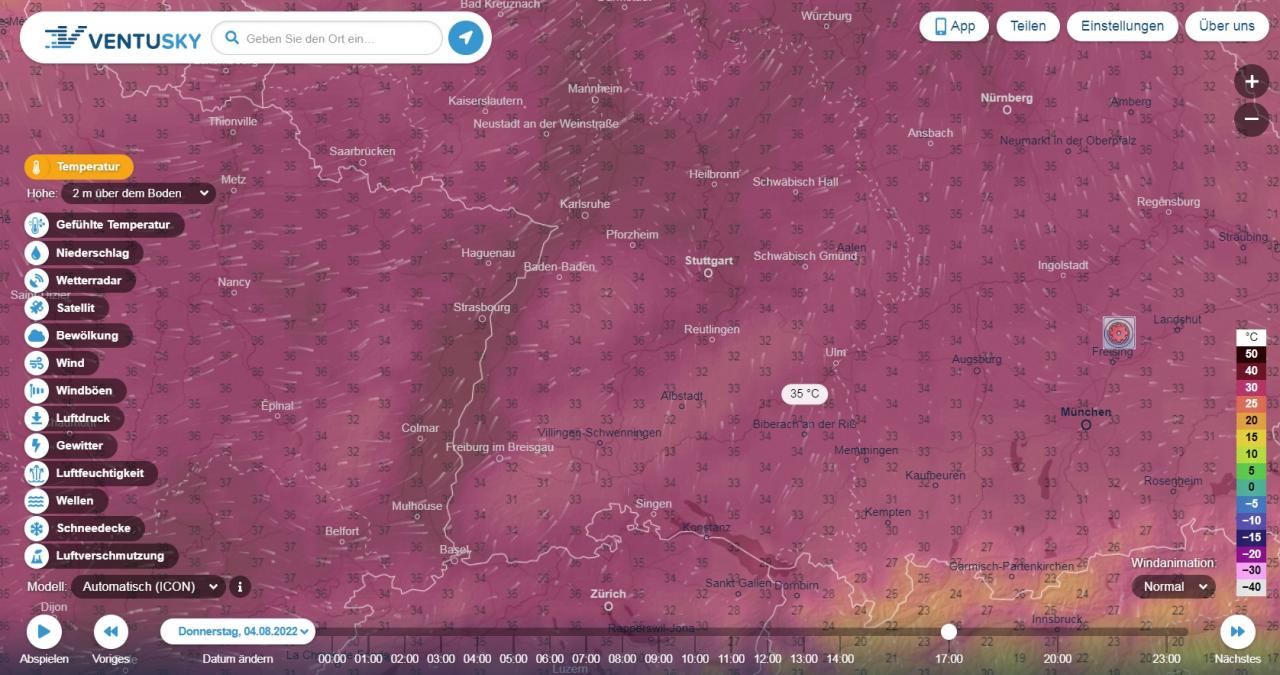The image size is (1280, 675).
Task: Zoom in with the plus button
Action: [x=1251, y=82]
